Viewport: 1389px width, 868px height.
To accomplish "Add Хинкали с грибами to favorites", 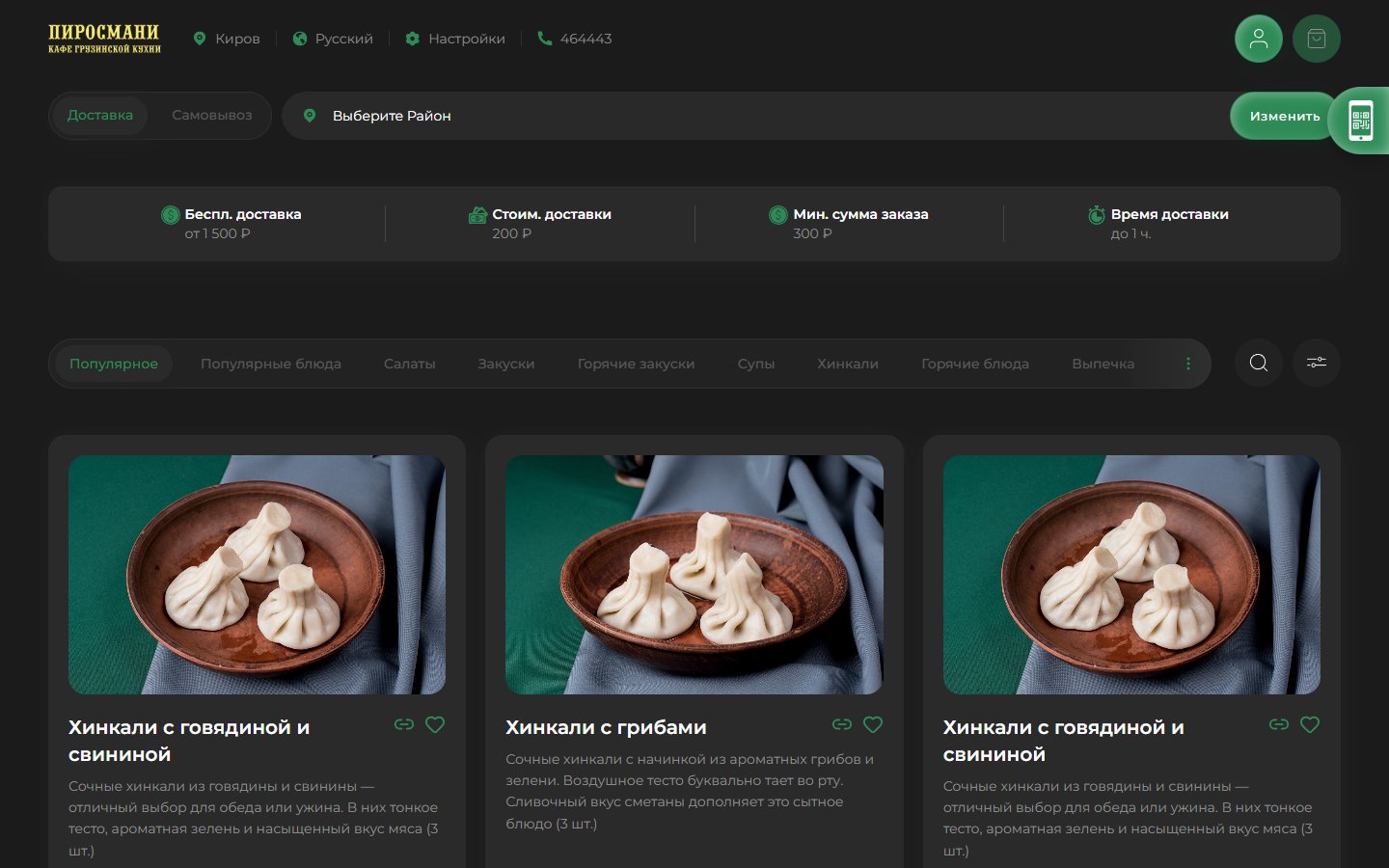I will point(873,724).
